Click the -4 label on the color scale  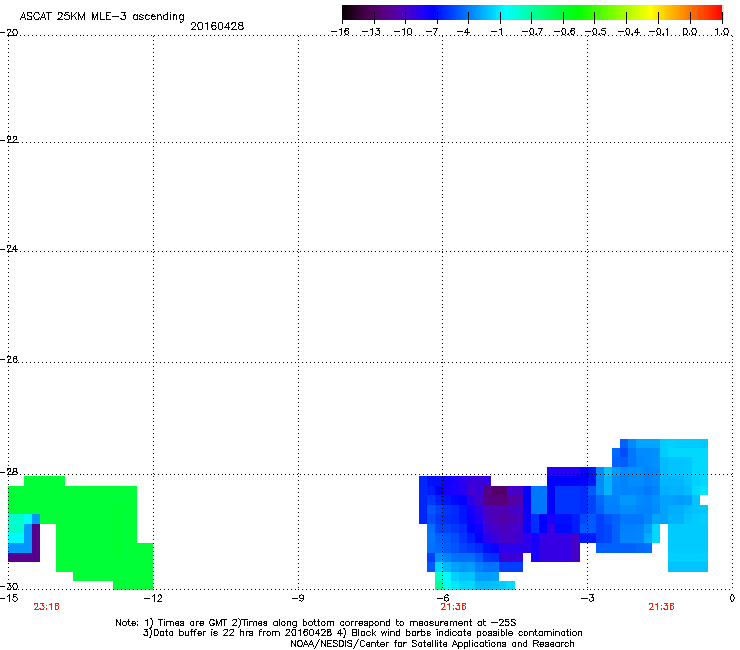tap(464, 32)
